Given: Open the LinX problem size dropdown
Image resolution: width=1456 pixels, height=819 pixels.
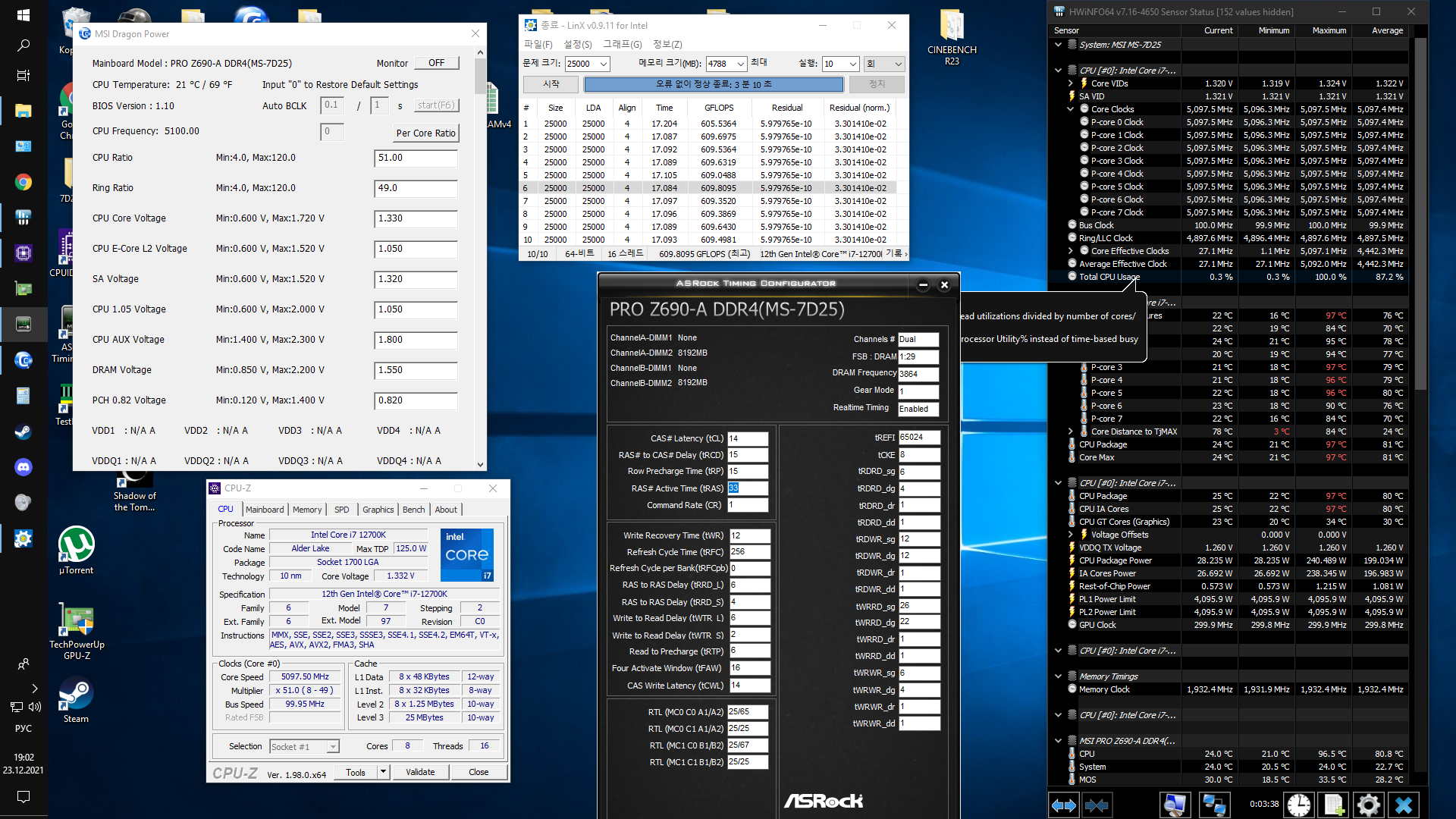Looking at the screenshot, I should tap(604, 64).
